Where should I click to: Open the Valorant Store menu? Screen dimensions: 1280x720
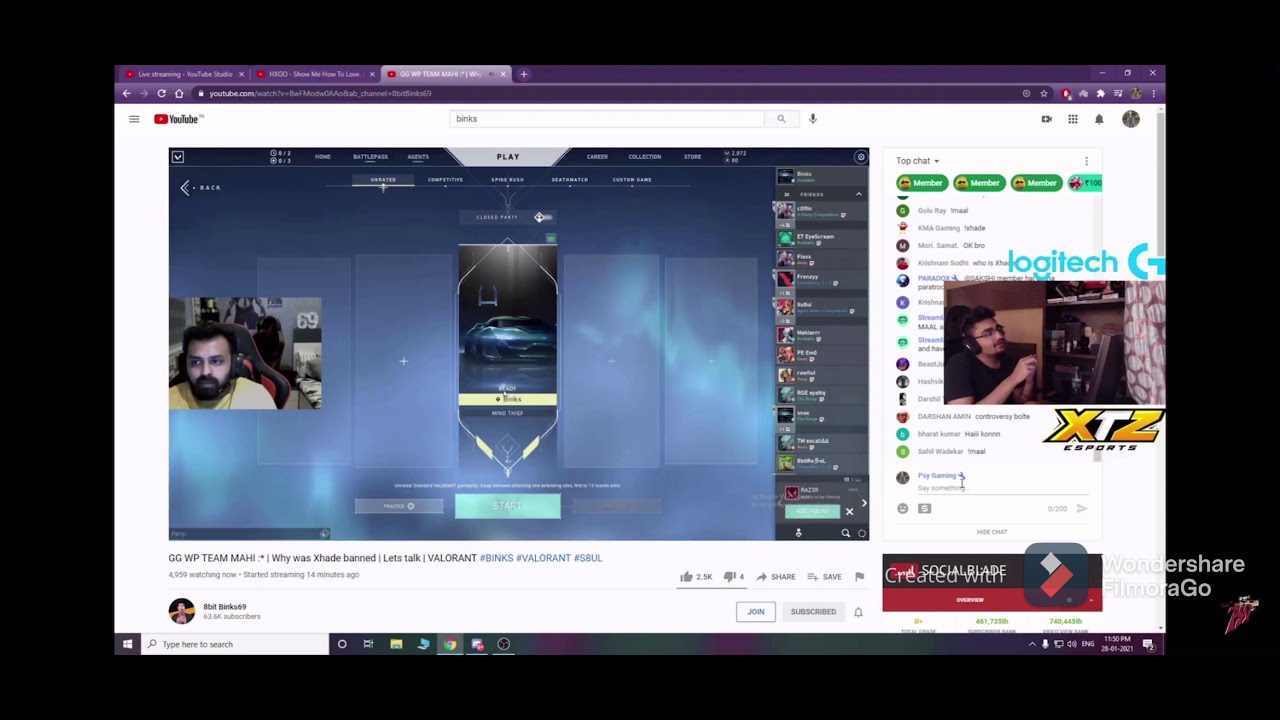click(692, 157)
